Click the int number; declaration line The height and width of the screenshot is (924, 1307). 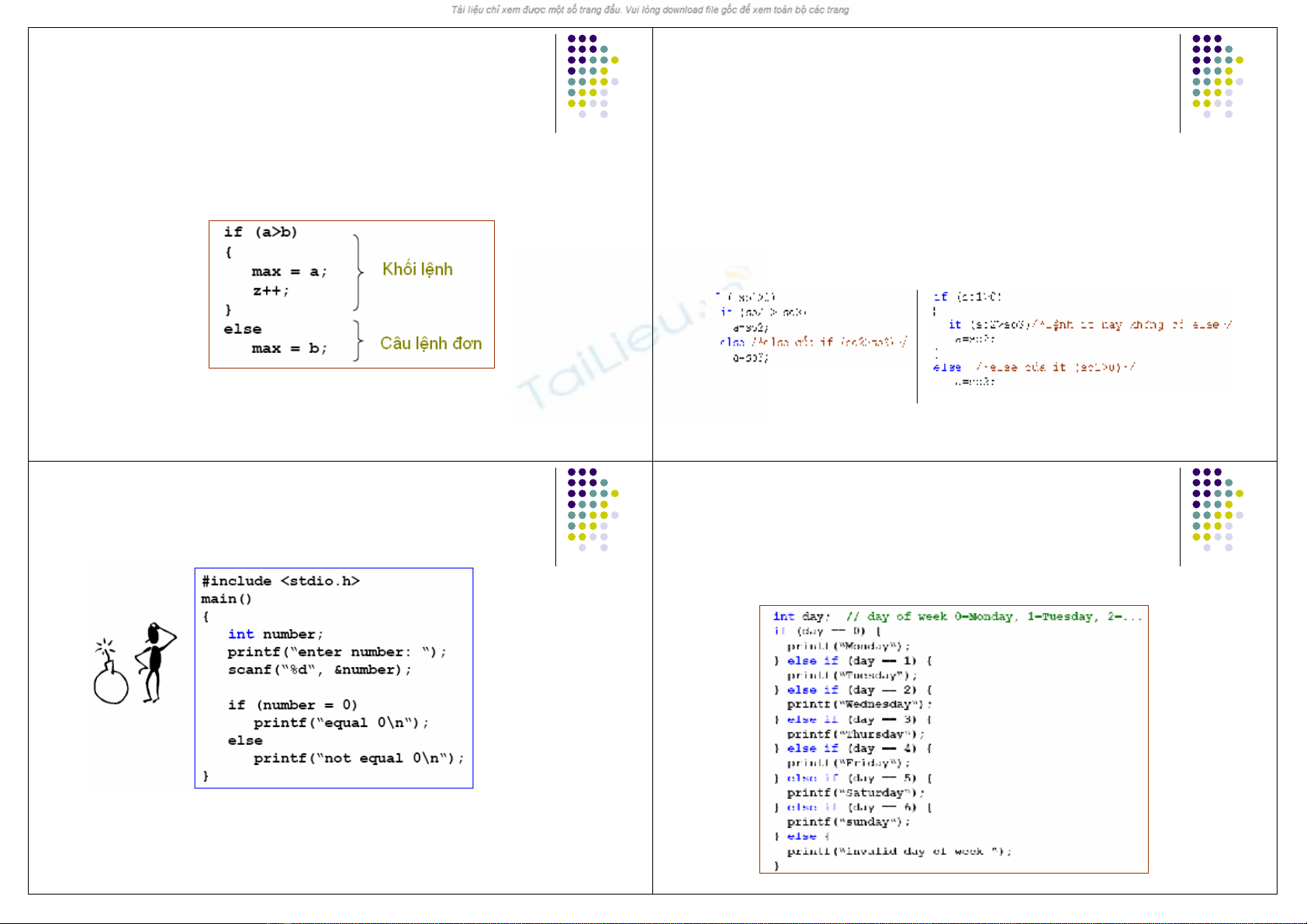coord(275,635)
